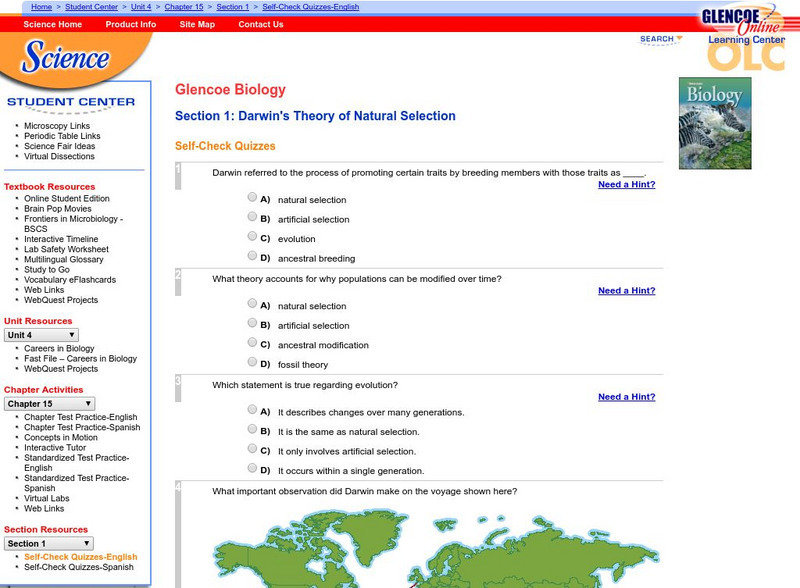Open Frontiers in Microbiology - BSCS
This screenshot has width=800, height=588.
click(73, 224)
